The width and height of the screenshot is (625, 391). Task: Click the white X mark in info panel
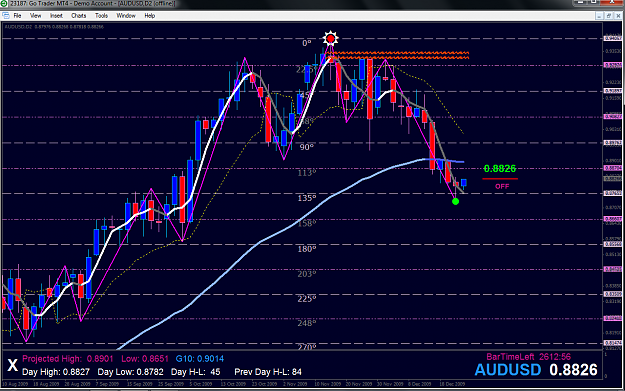pos(13,365)
